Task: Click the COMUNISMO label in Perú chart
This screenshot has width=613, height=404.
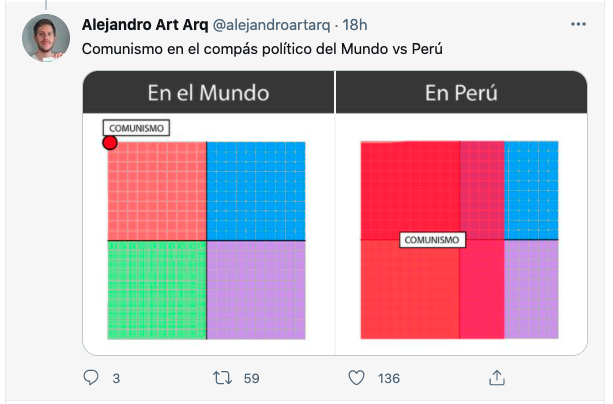Action: 432,240
